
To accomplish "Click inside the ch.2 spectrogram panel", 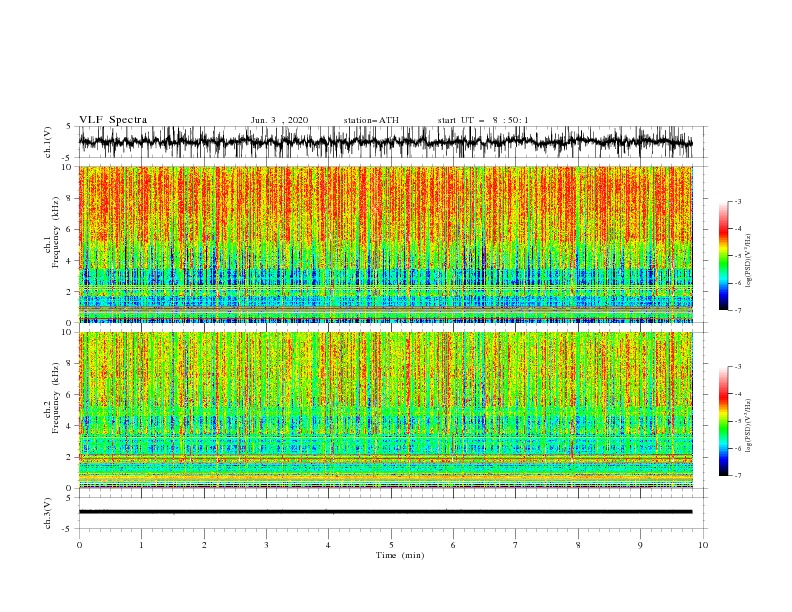I will tap(385, 410).
